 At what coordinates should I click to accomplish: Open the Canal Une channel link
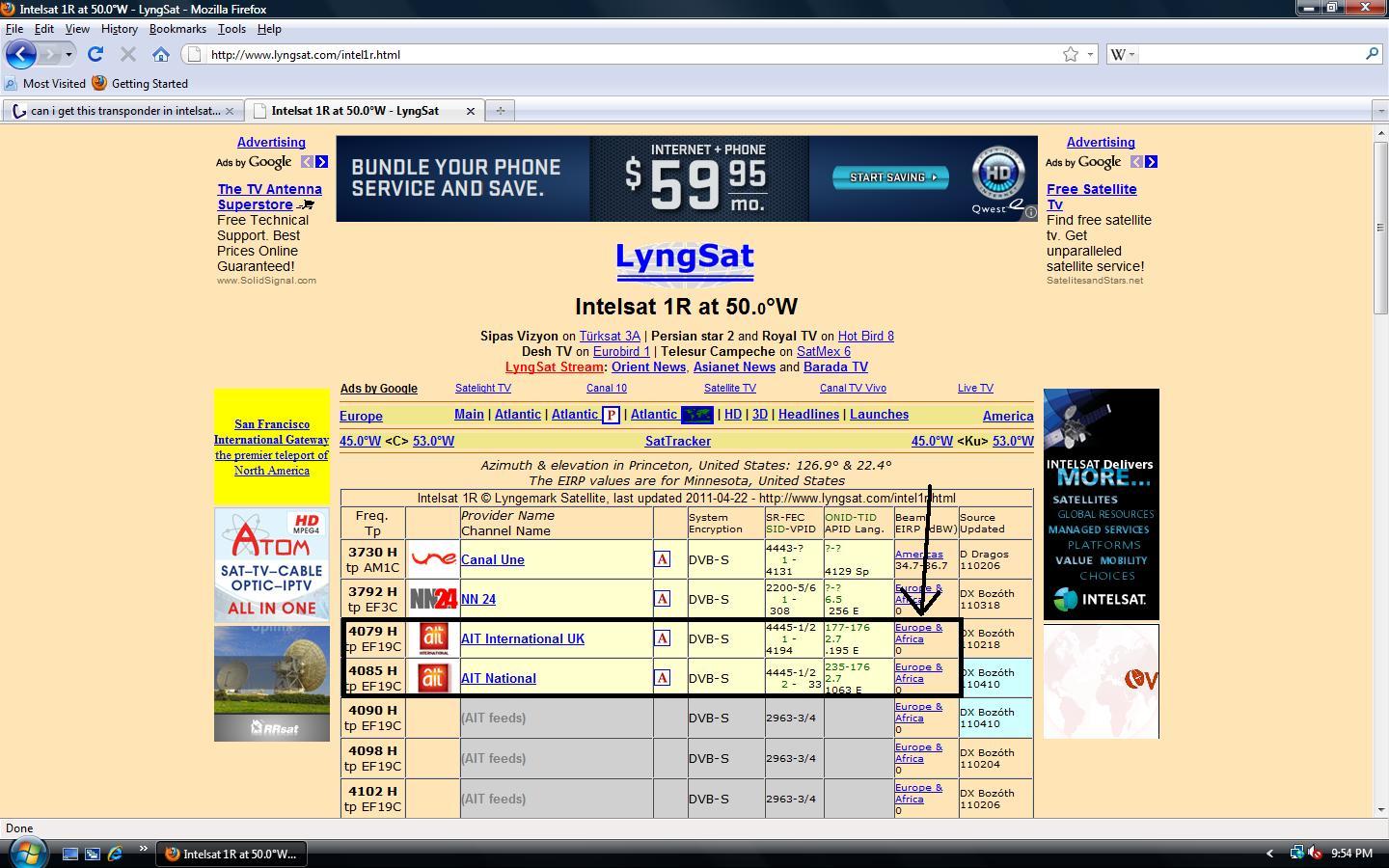coord(493,559)
